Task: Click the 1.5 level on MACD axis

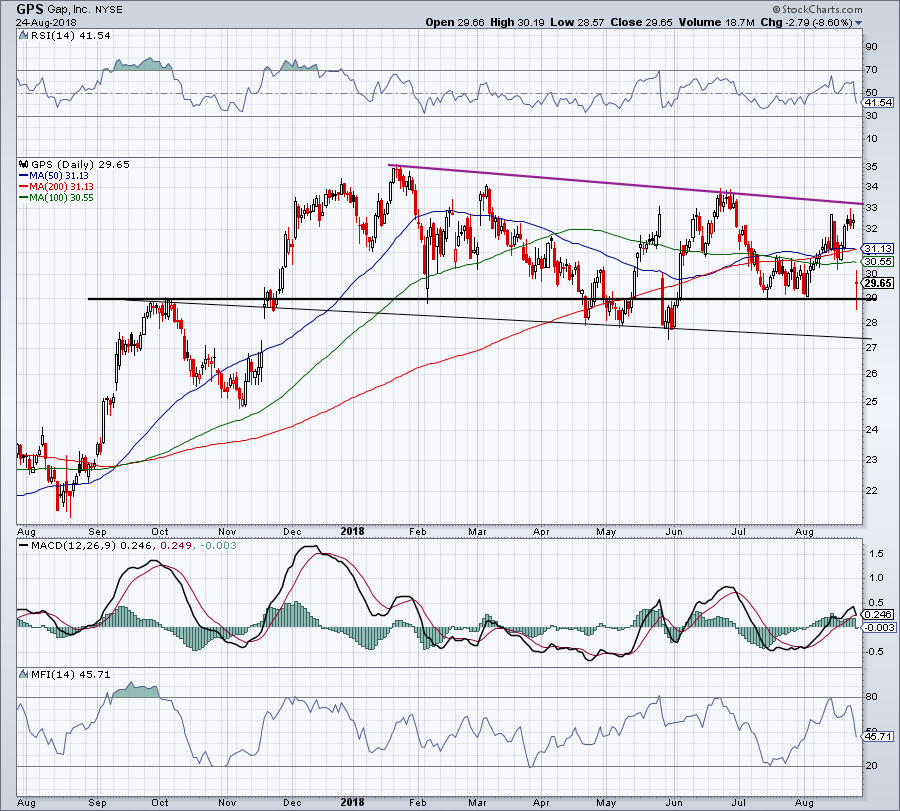Action: [876, 553]
